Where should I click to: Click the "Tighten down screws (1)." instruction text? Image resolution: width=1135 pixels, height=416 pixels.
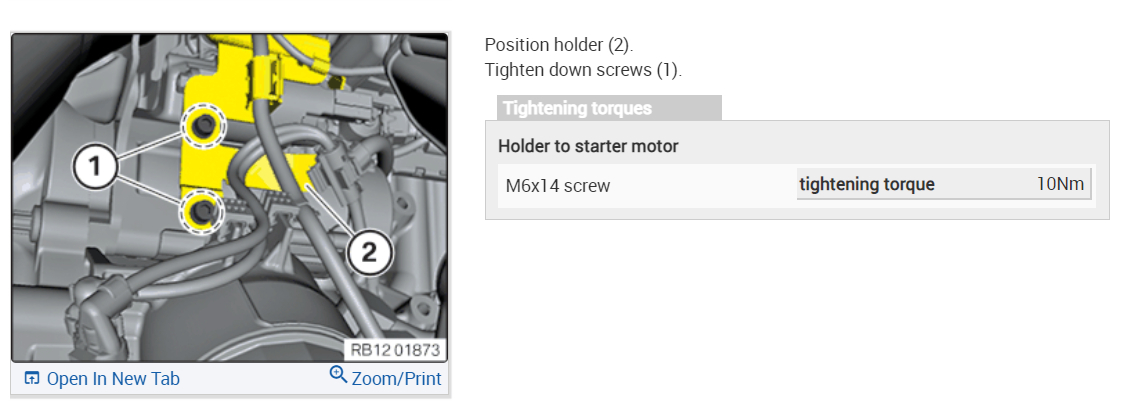583,69
